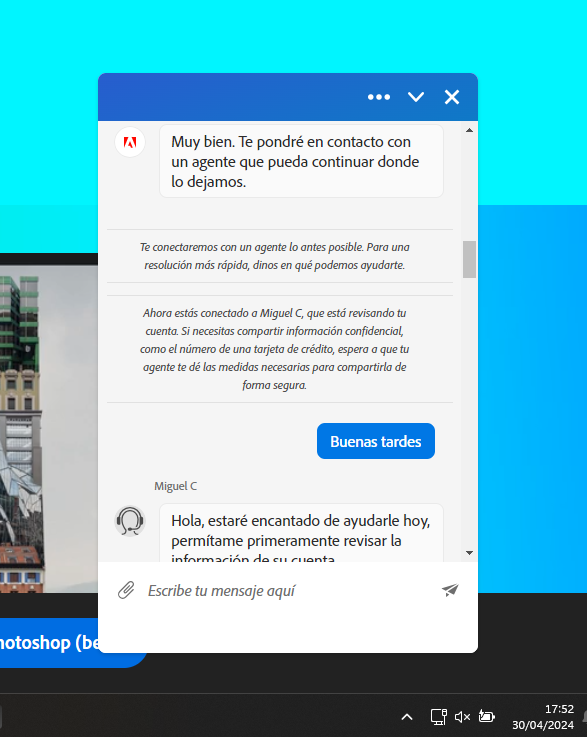Click the building photo thumbnail behind chat
The width and height of the screenshot is (587, 737).
tap(49, 429)
